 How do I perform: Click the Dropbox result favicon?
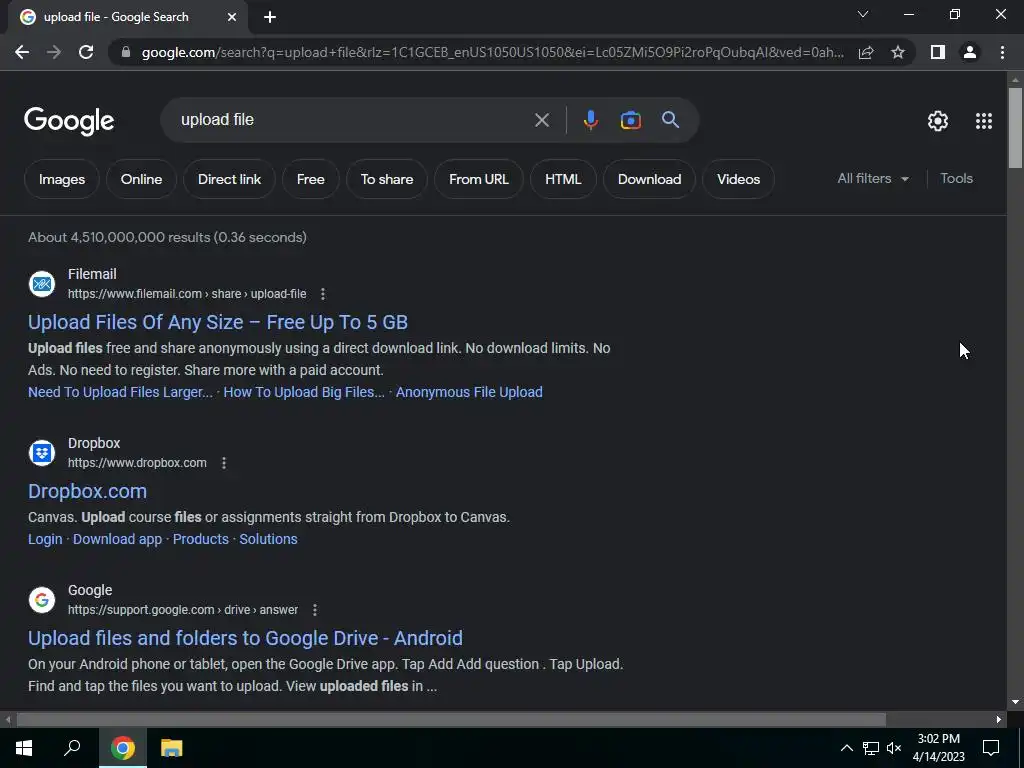(42, 453)
